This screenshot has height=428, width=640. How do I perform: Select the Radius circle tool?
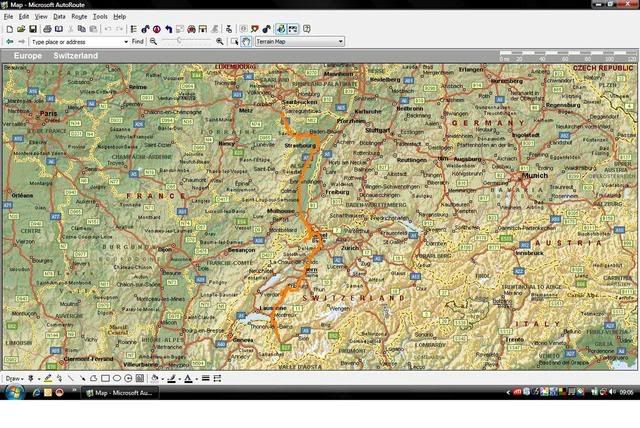point(128,379)
